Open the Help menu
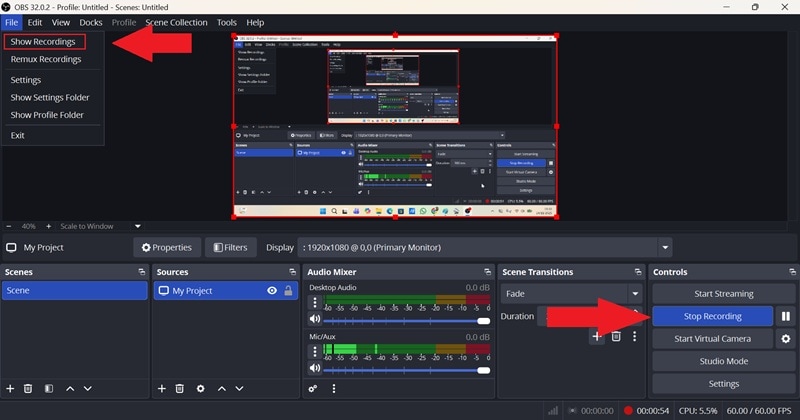The width and height of the screenshot is (800, 420). tap(255, 22)
